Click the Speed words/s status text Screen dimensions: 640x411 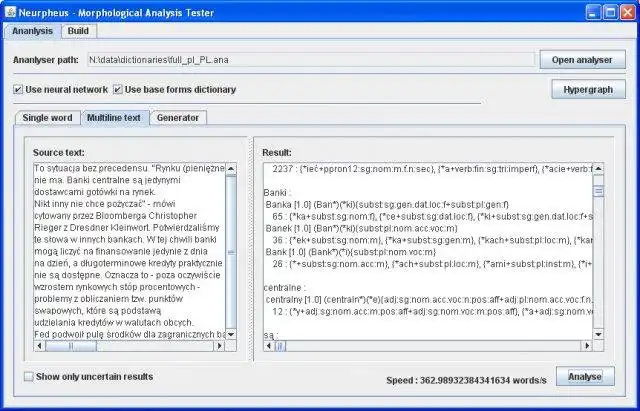click(466, 380)
